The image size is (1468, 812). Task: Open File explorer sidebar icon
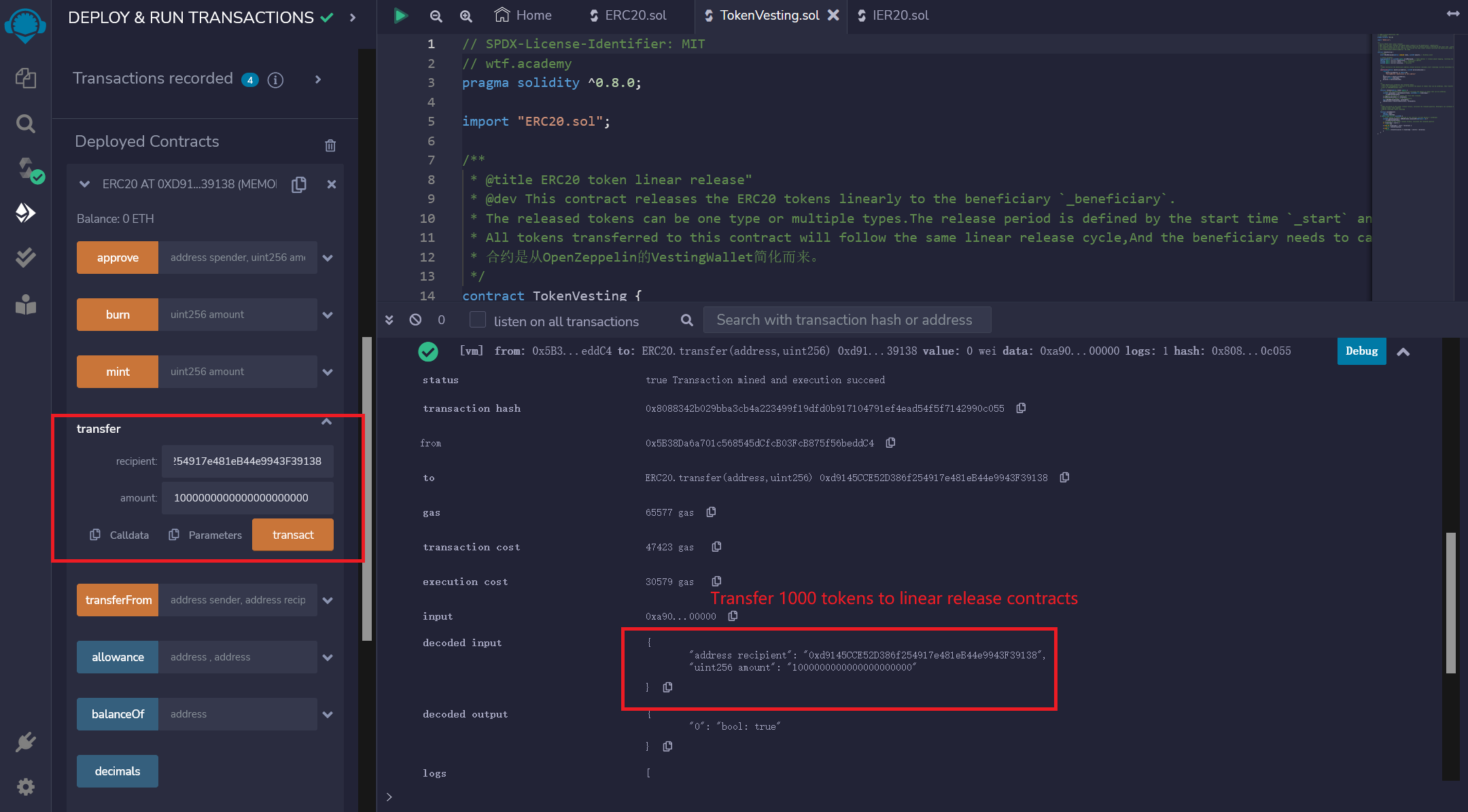[x=25, y=78]
